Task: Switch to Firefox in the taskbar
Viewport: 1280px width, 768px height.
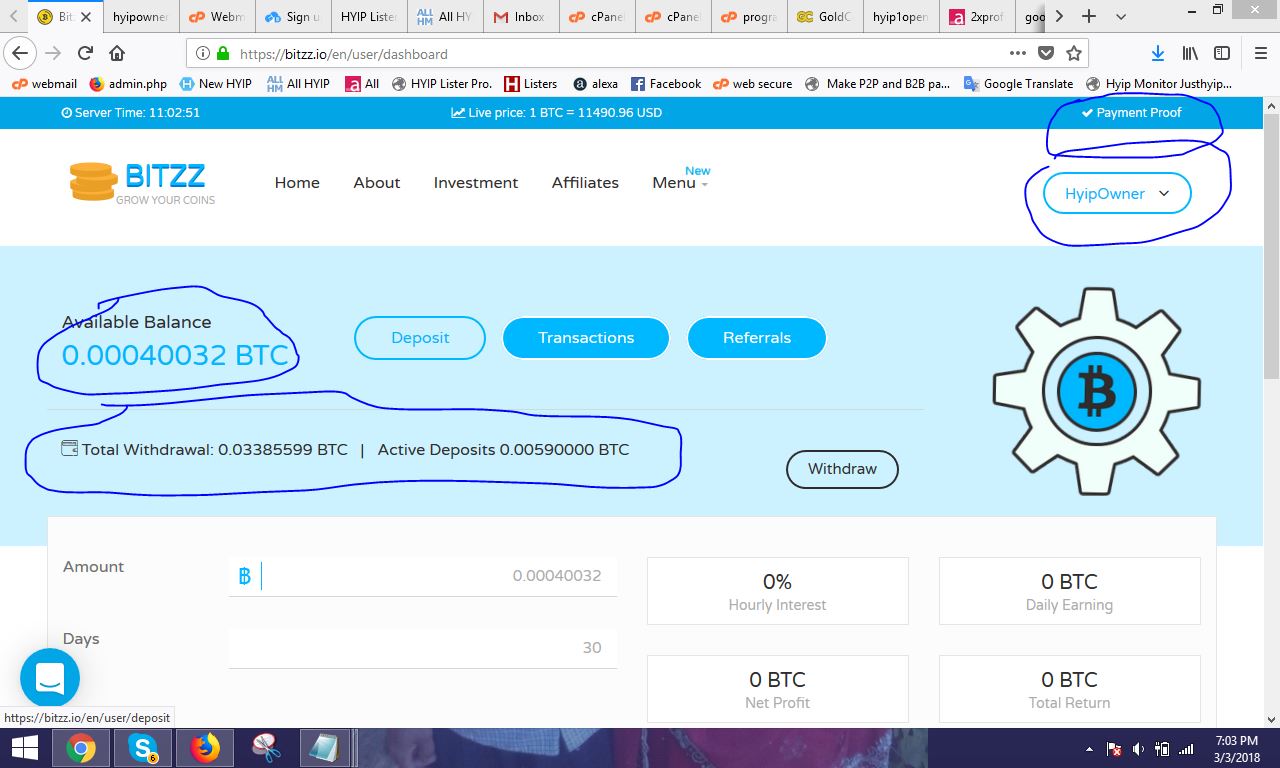Action: (x=205, y=748)
